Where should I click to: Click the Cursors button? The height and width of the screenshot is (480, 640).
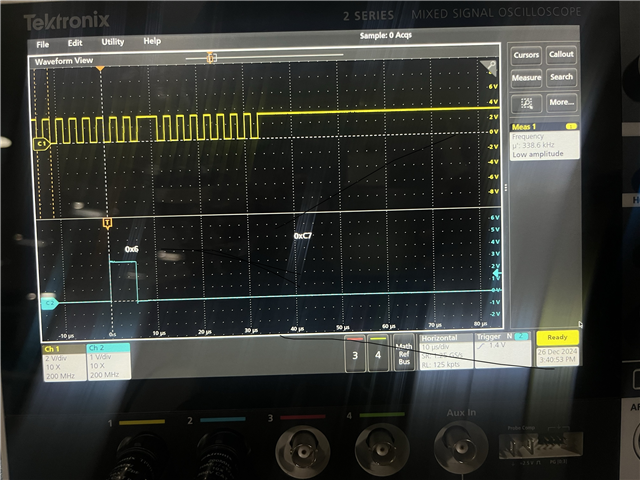tap(526, 55)
